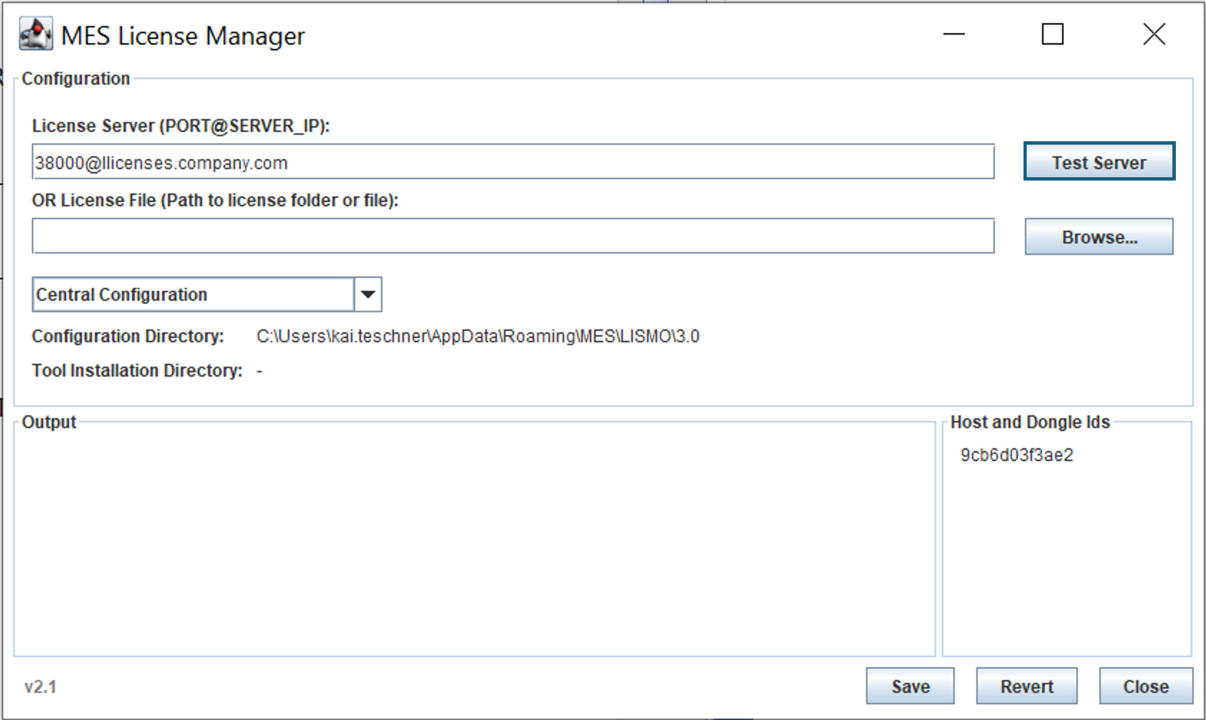
Task: Click the MES License Manager app icon
Action: point(36,35)
